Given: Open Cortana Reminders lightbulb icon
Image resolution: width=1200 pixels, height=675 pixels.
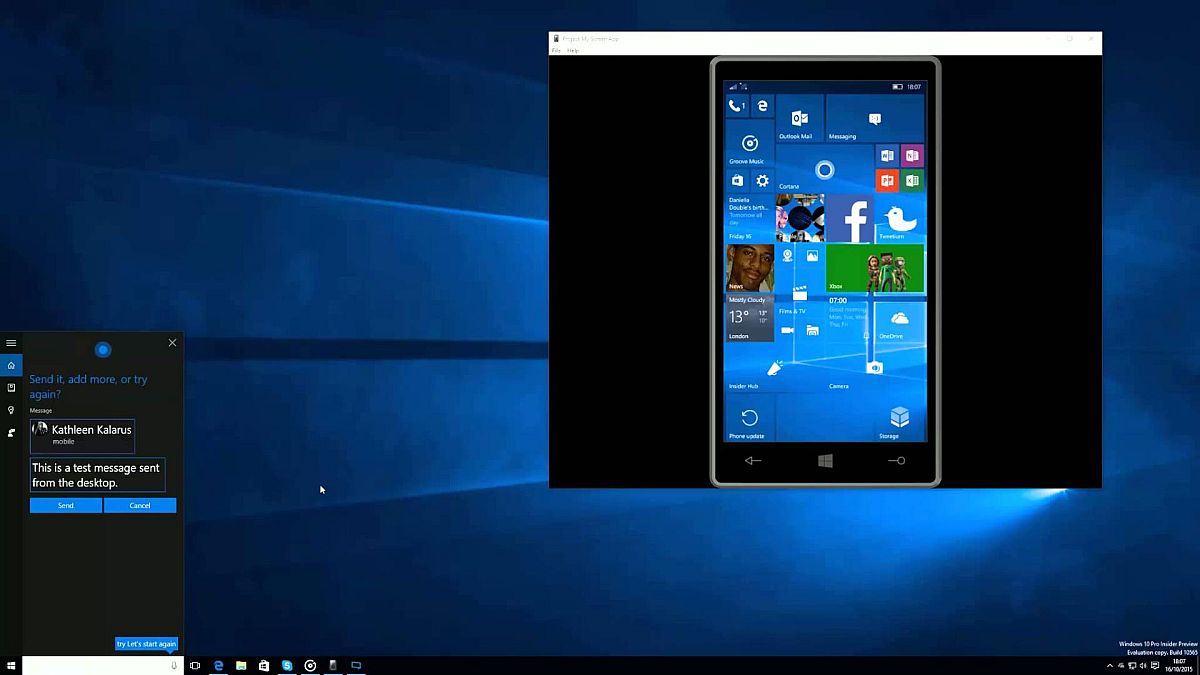Looking at the screenshot, I should point(11,410).
